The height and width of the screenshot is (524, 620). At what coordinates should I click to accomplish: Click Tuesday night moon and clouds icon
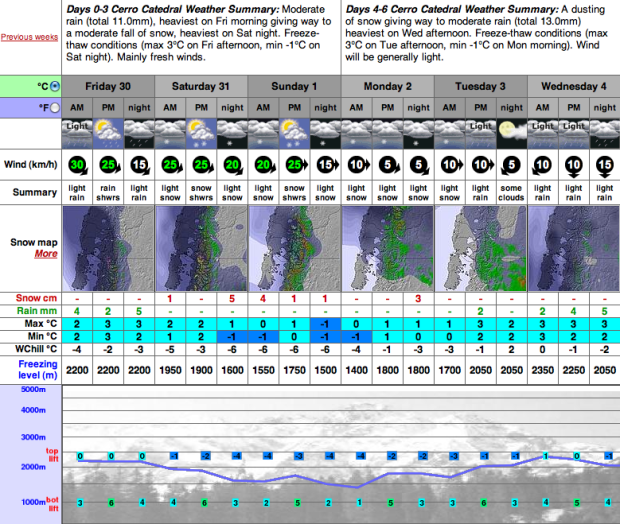(512, 134)
